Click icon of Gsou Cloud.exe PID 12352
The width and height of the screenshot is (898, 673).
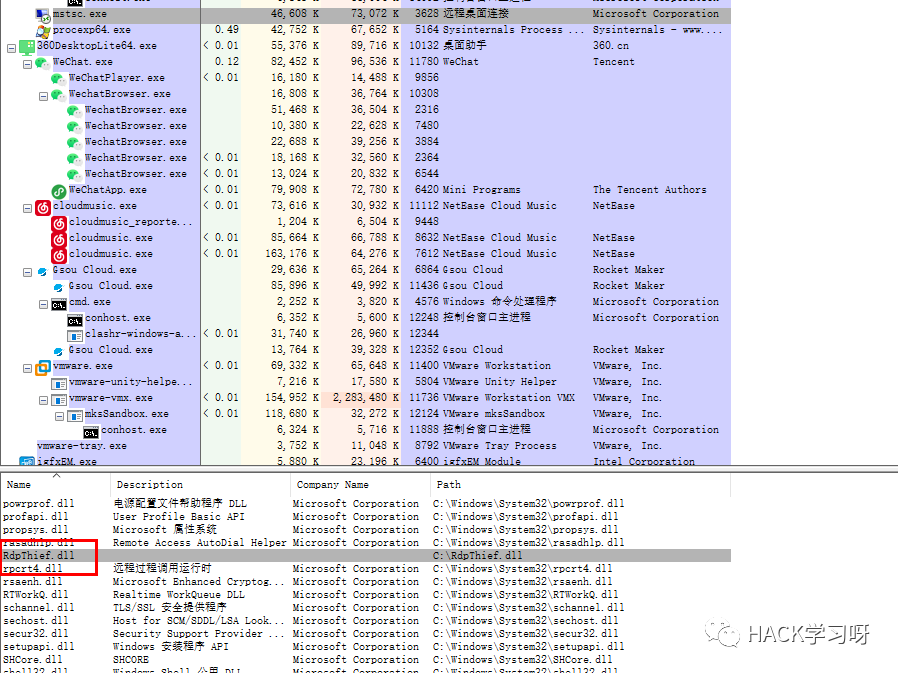[x=59, y=351]
